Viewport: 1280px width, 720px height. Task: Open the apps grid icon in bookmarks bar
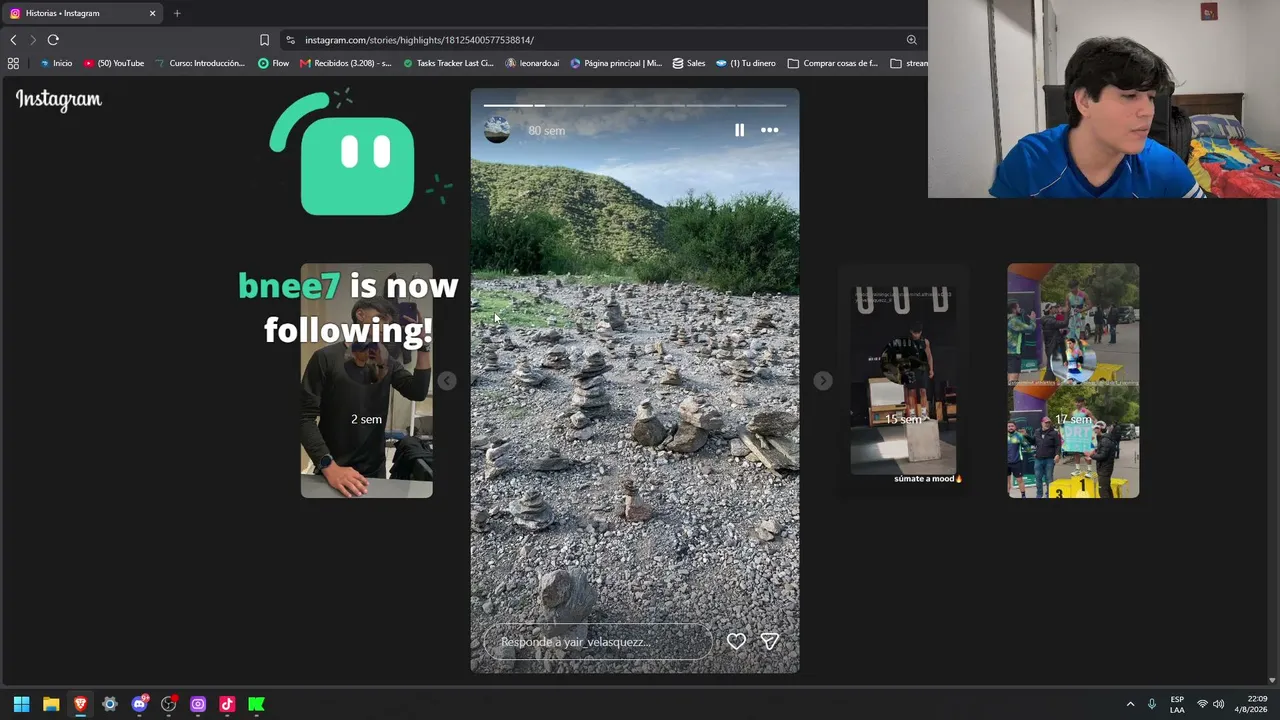click(x=13, y=63)
